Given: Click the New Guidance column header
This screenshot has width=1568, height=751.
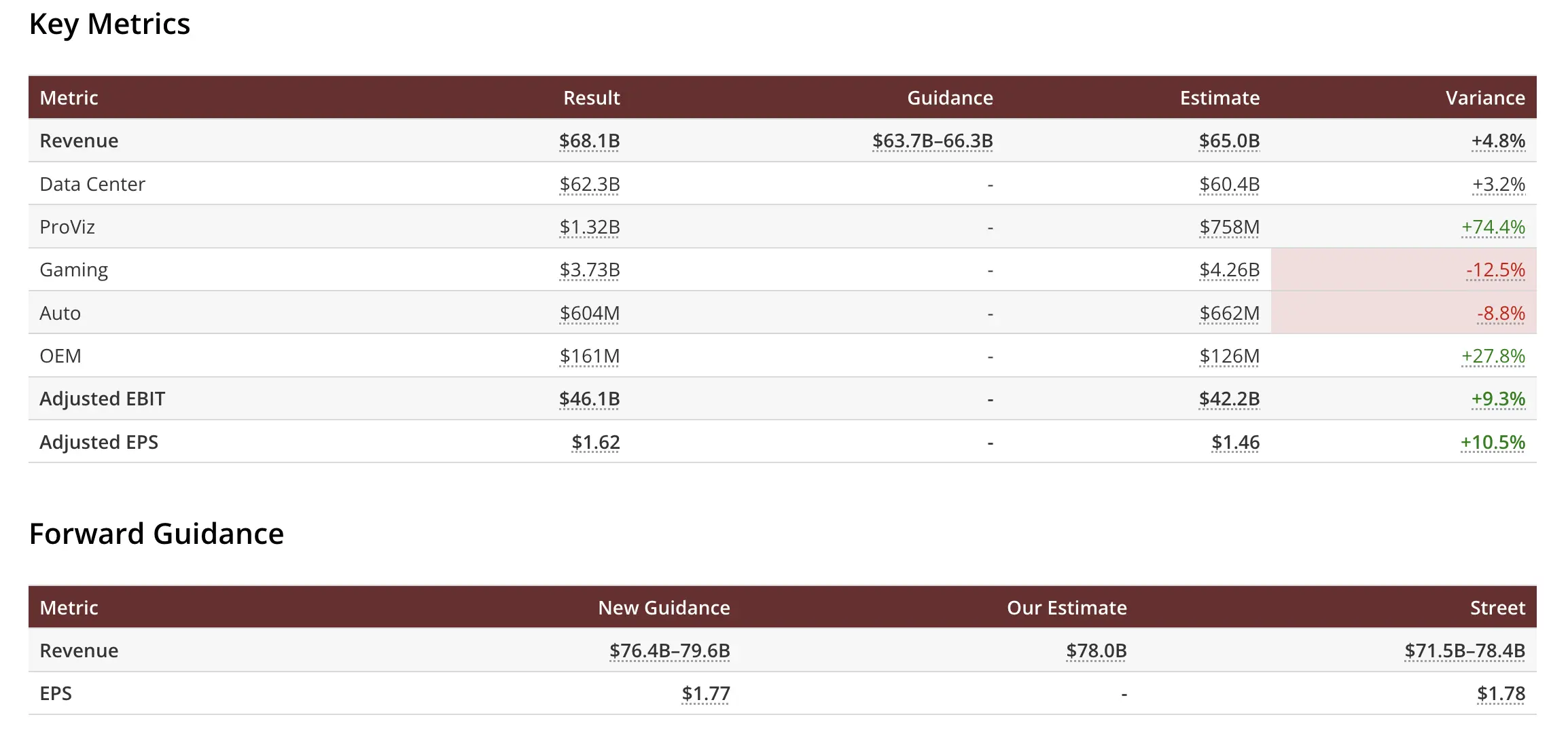Looking at the screenshot, I should (x=664, y=608).
